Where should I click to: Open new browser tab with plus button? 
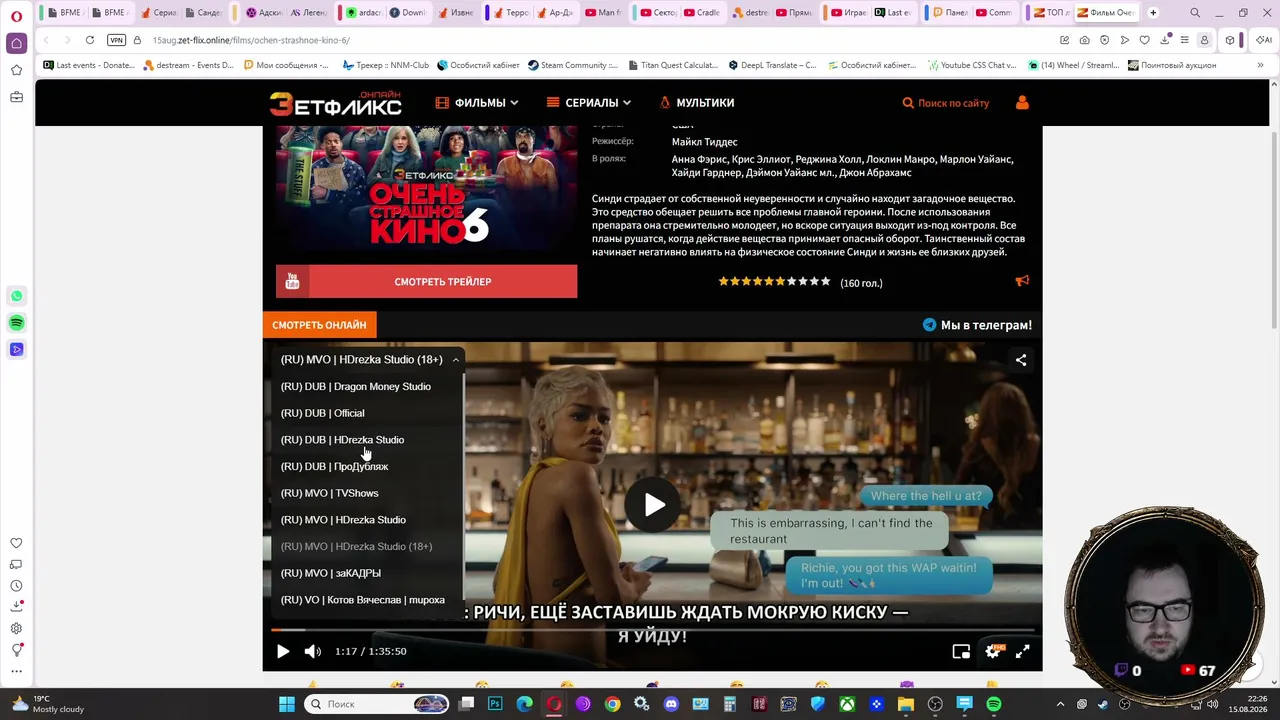pos(1154,13)
